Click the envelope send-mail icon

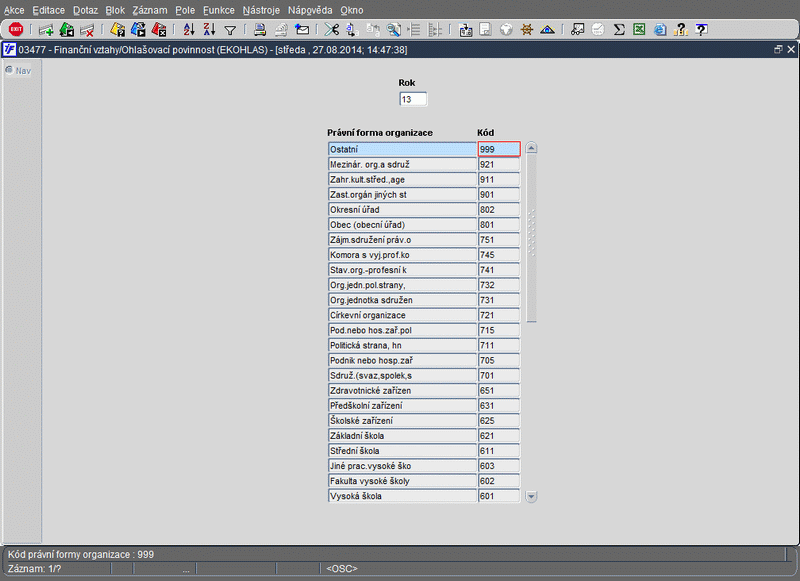(302, 30)
